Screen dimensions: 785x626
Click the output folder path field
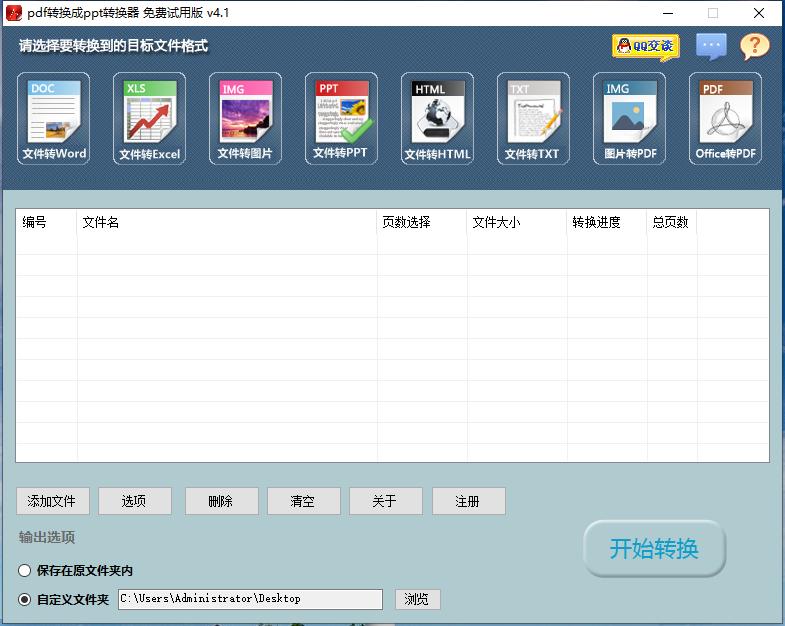[250, 599]
